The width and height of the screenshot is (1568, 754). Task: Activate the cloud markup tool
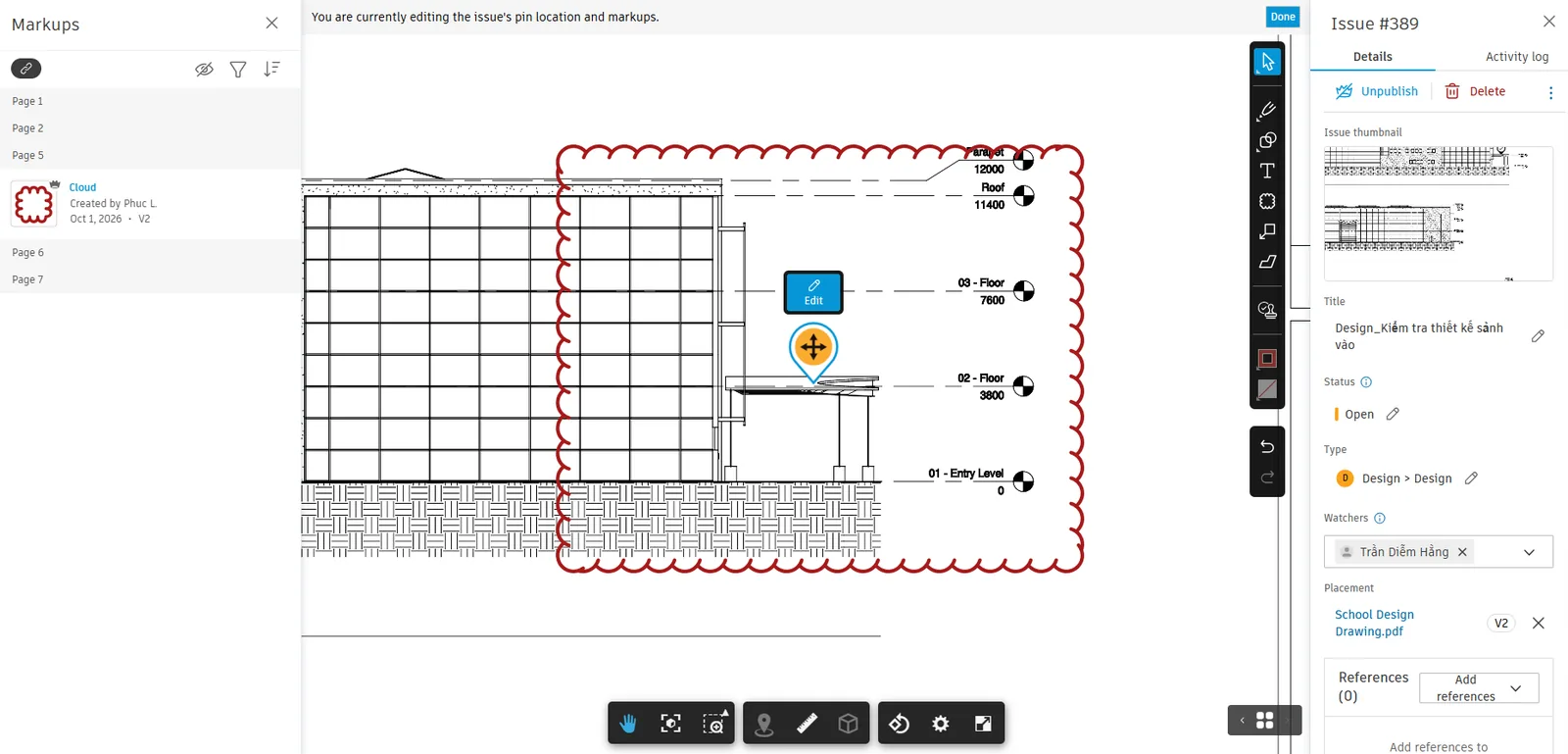click(x=1267, y=201)
